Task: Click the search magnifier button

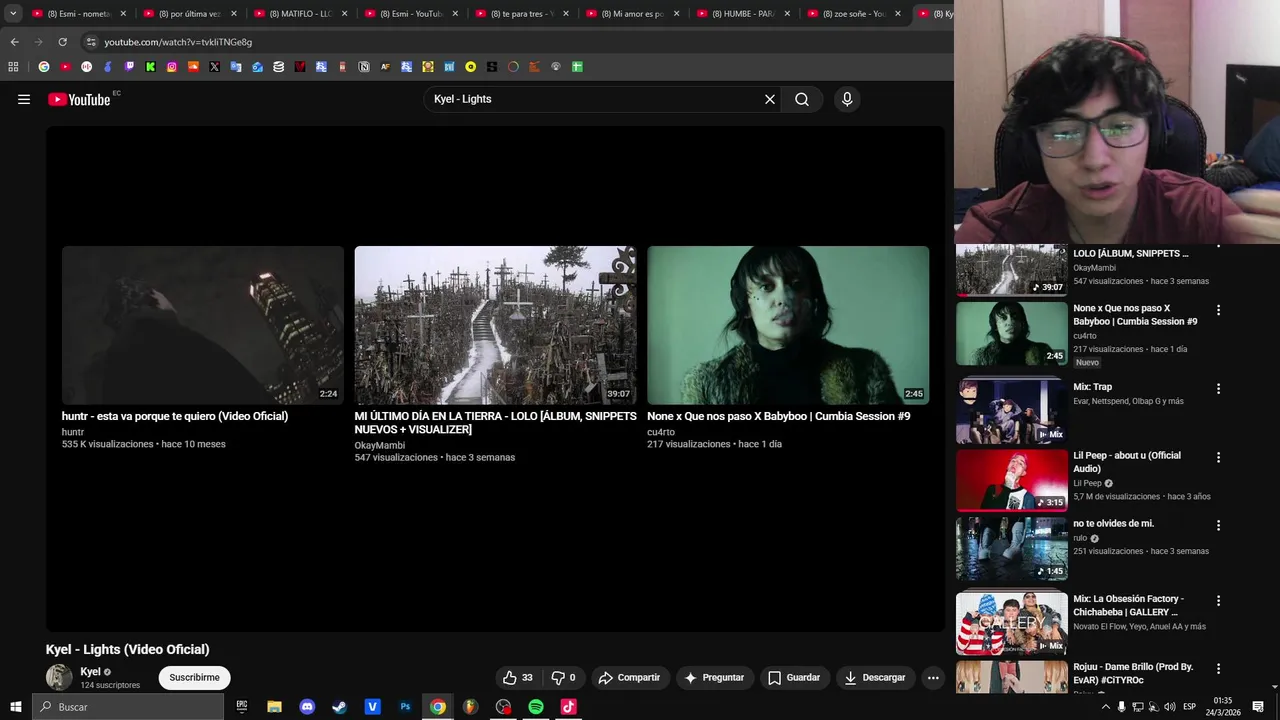Action: tap(802, 99)
